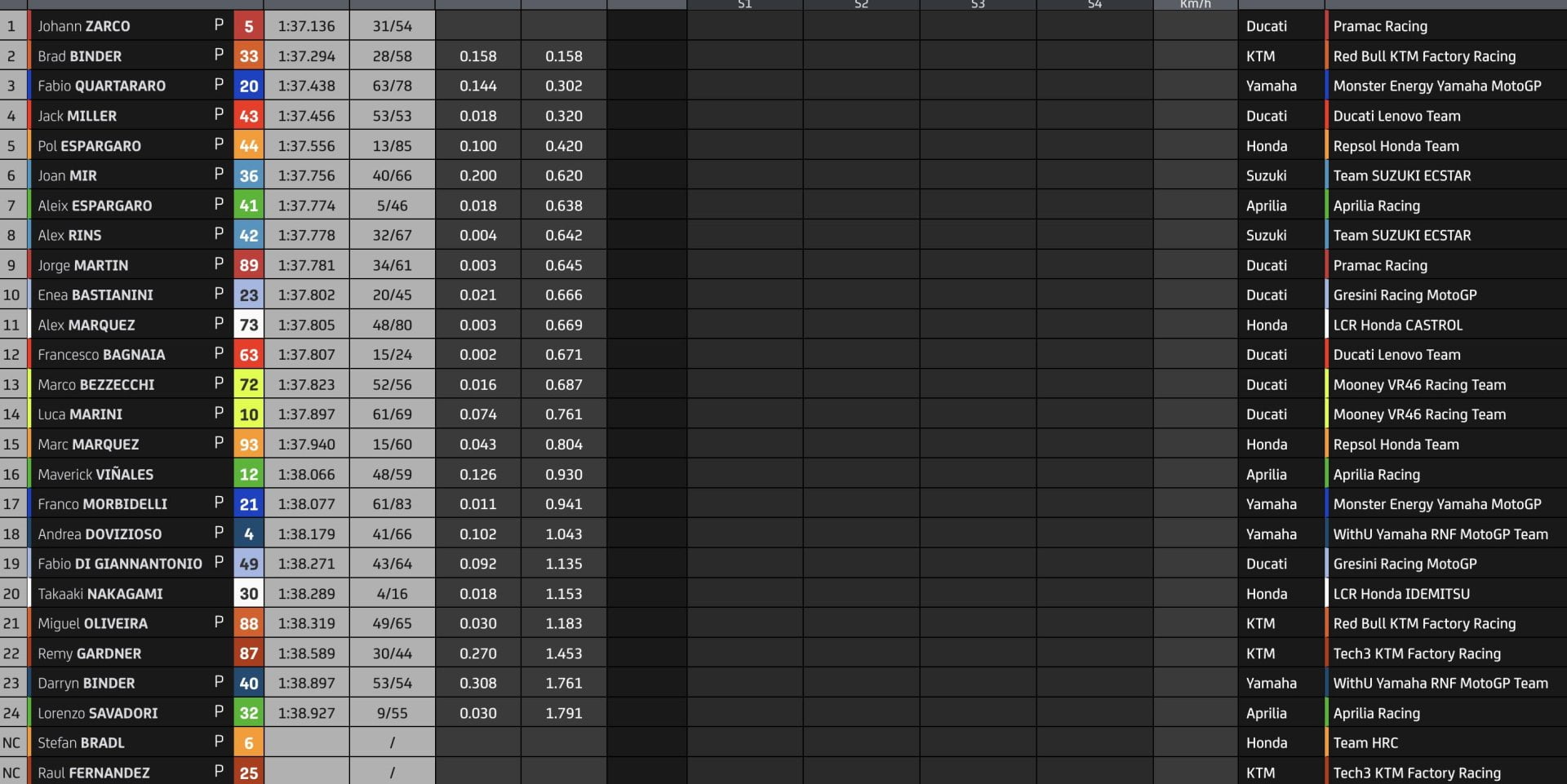This screenshot has width=1567, height=784.
Task: Select rider number 21 badge
Action: [x=248, y=504]
